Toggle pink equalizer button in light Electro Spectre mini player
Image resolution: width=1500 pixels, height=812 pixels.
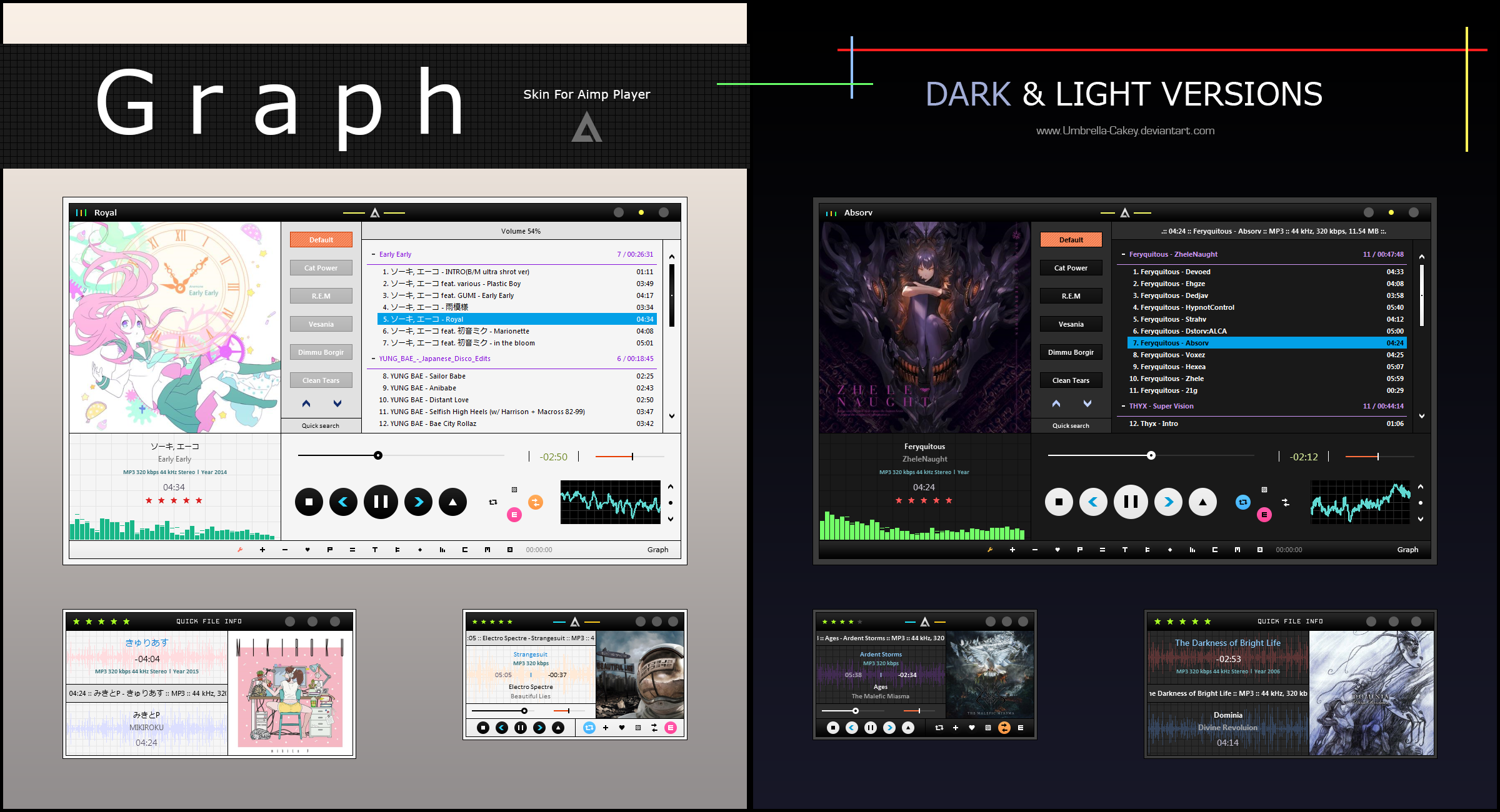(670, 728)
